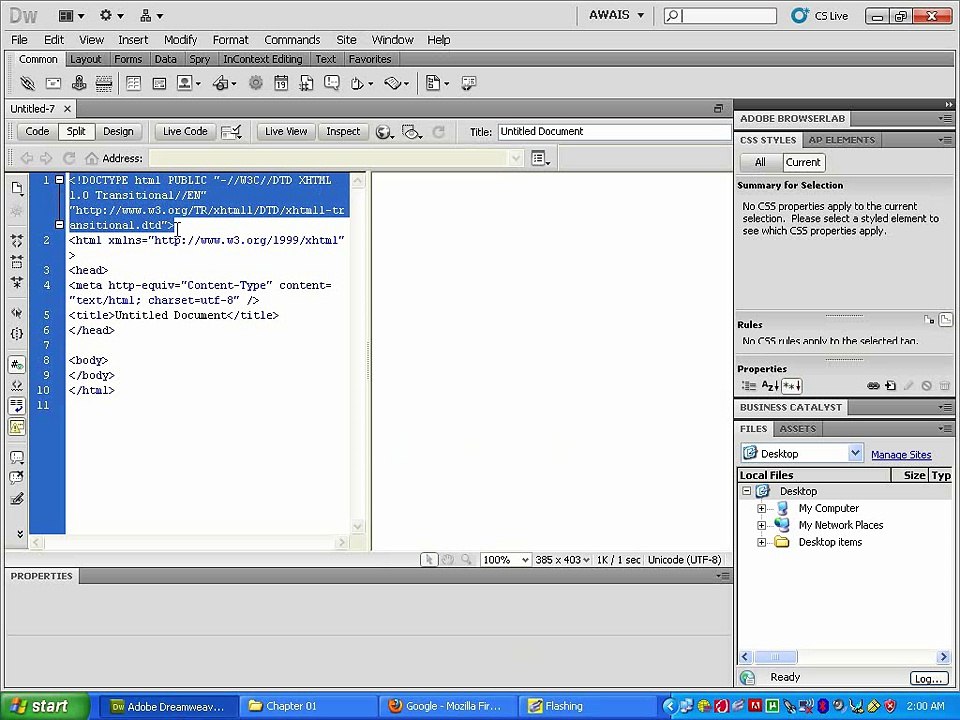Image resolution: width=960 pixels, height=720 pixels.
Task: Switch to Code view
Action: click(x=37, y=132)
